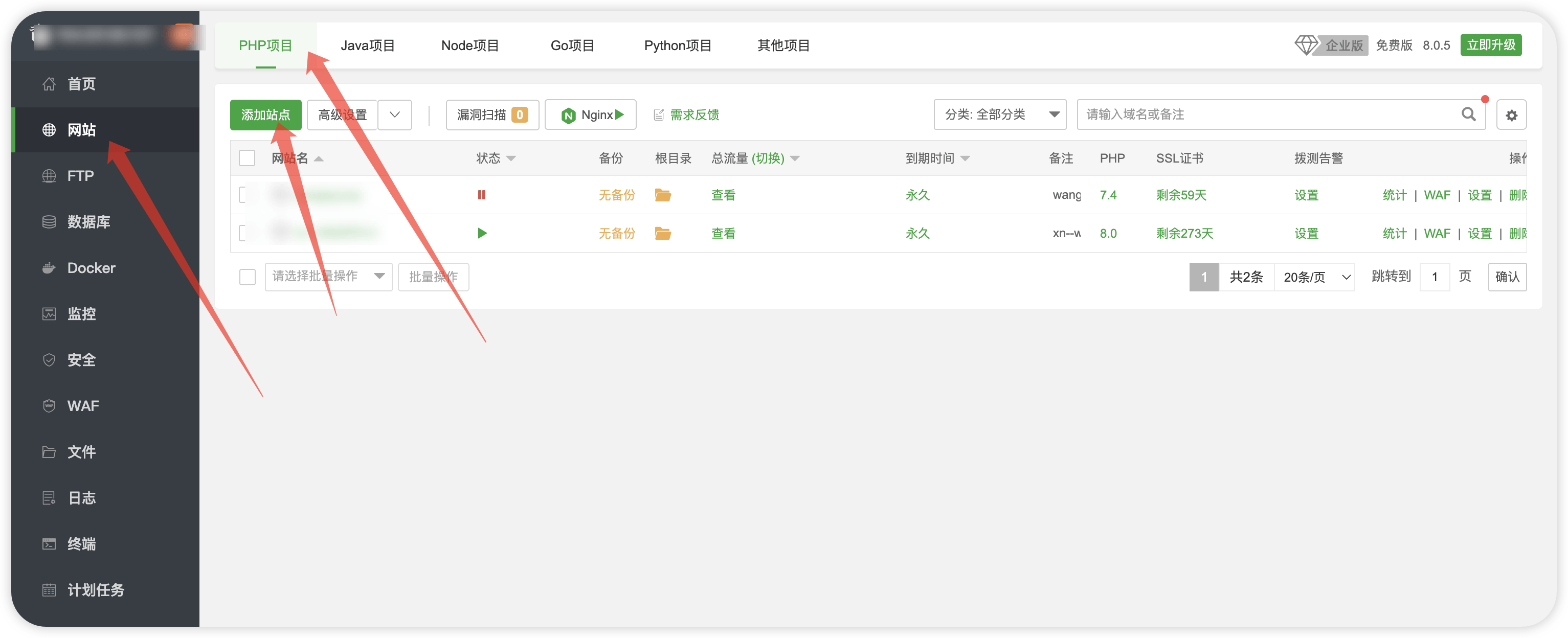This screenshot has width=1568, height=638.
Task: Go to the Database sidebar item
Action: click(x=88, y=222)
